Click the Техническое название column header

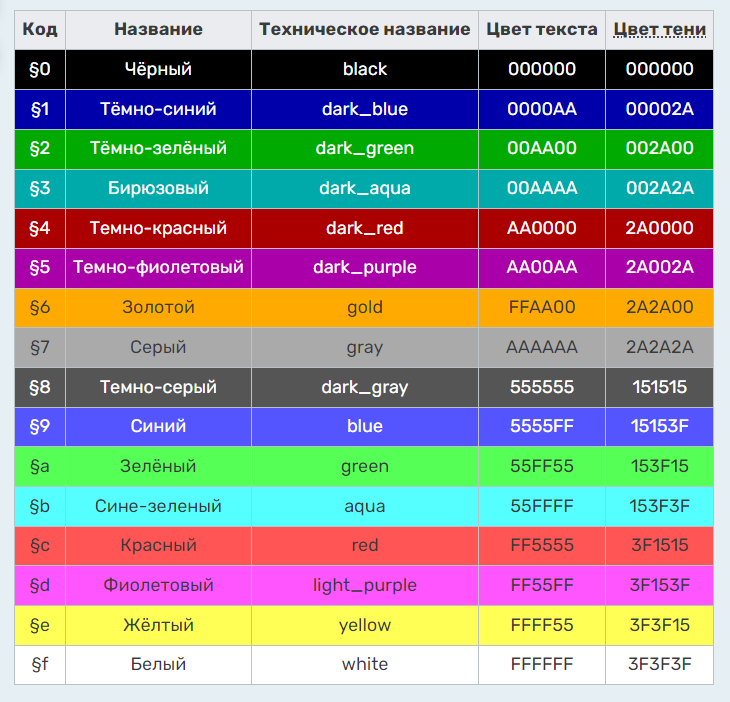(365, 30)
